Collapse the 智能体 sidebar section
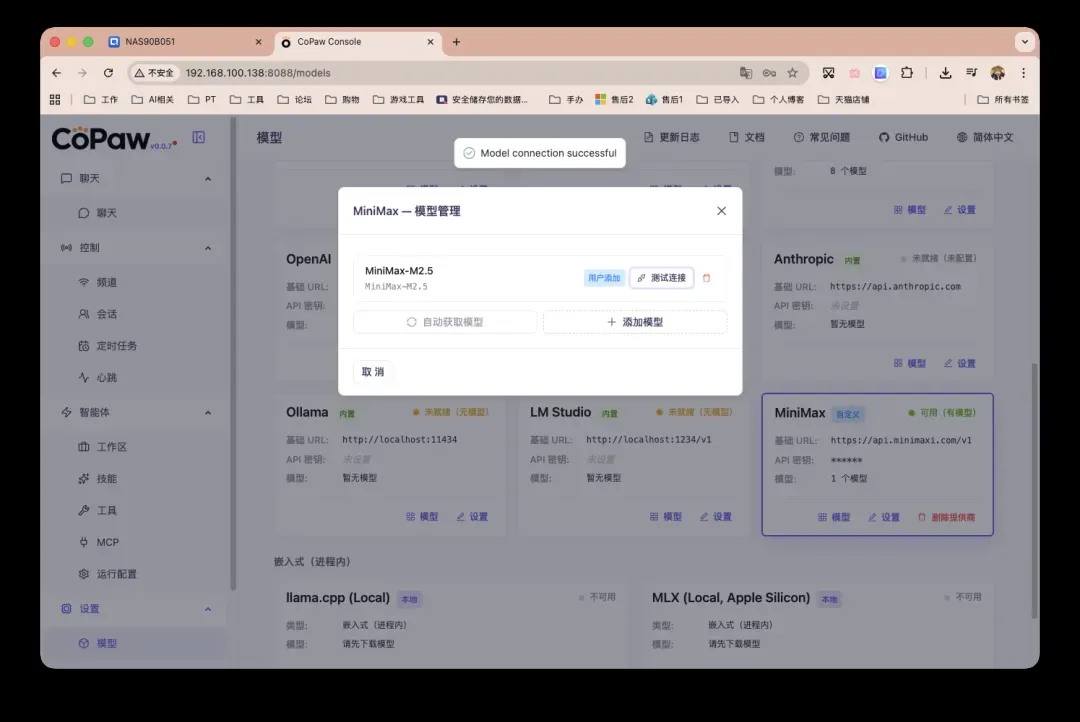 click(x=207, y=412)
